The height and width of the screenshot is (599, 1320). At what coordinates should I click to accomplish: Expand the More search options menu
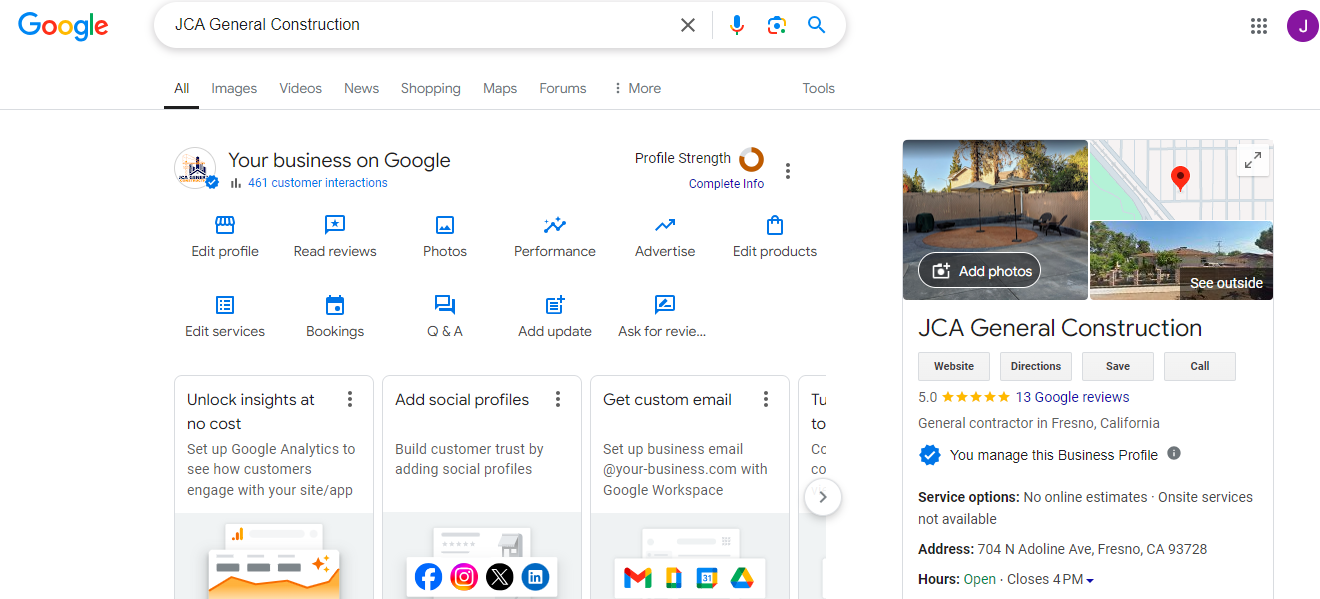coord(637,88)
